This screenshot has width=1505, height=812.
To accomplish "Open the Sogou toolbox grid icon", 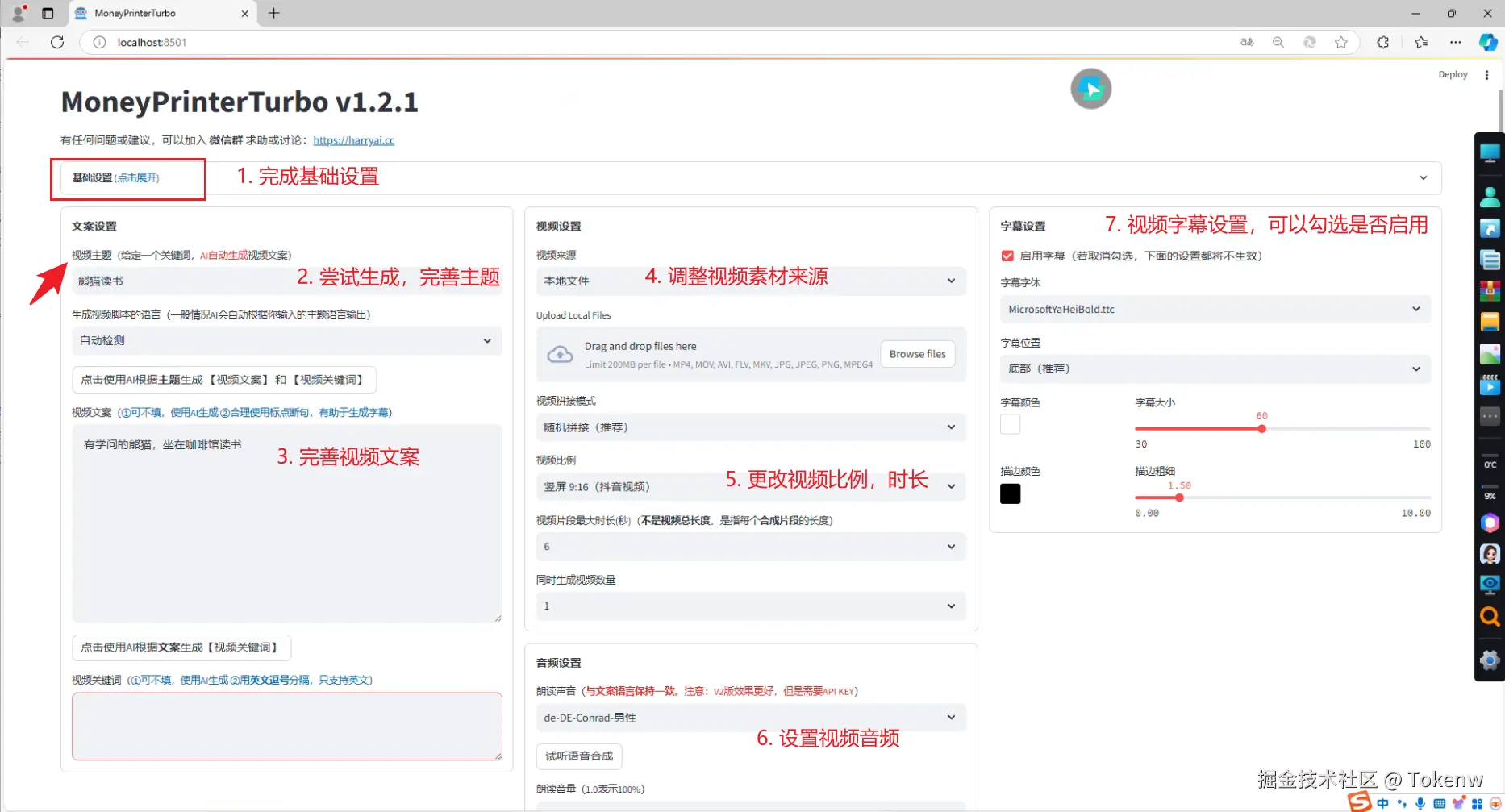I will (x=1477, y=803).
